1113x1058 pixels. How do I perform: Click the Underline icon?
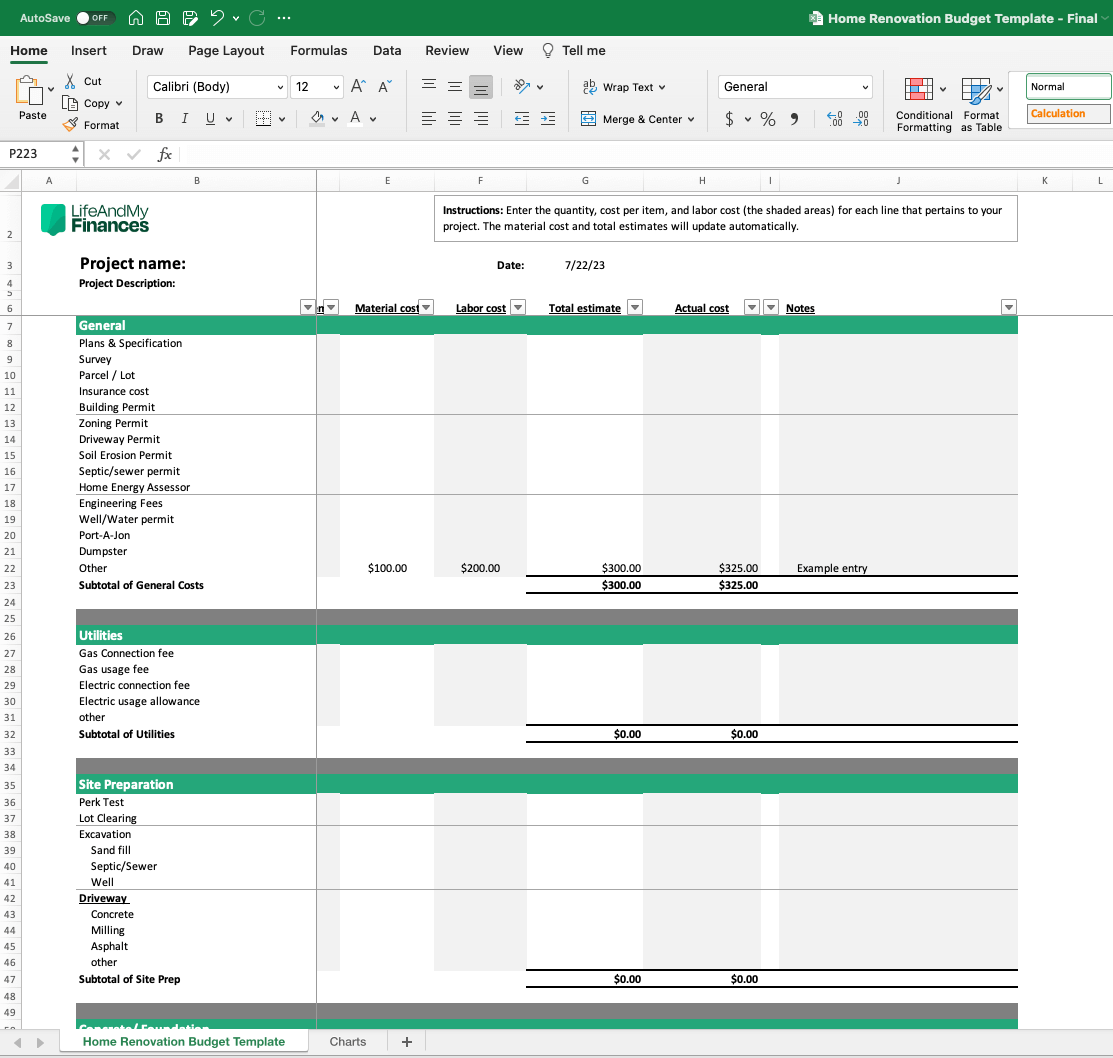click(x=207, y=118)
